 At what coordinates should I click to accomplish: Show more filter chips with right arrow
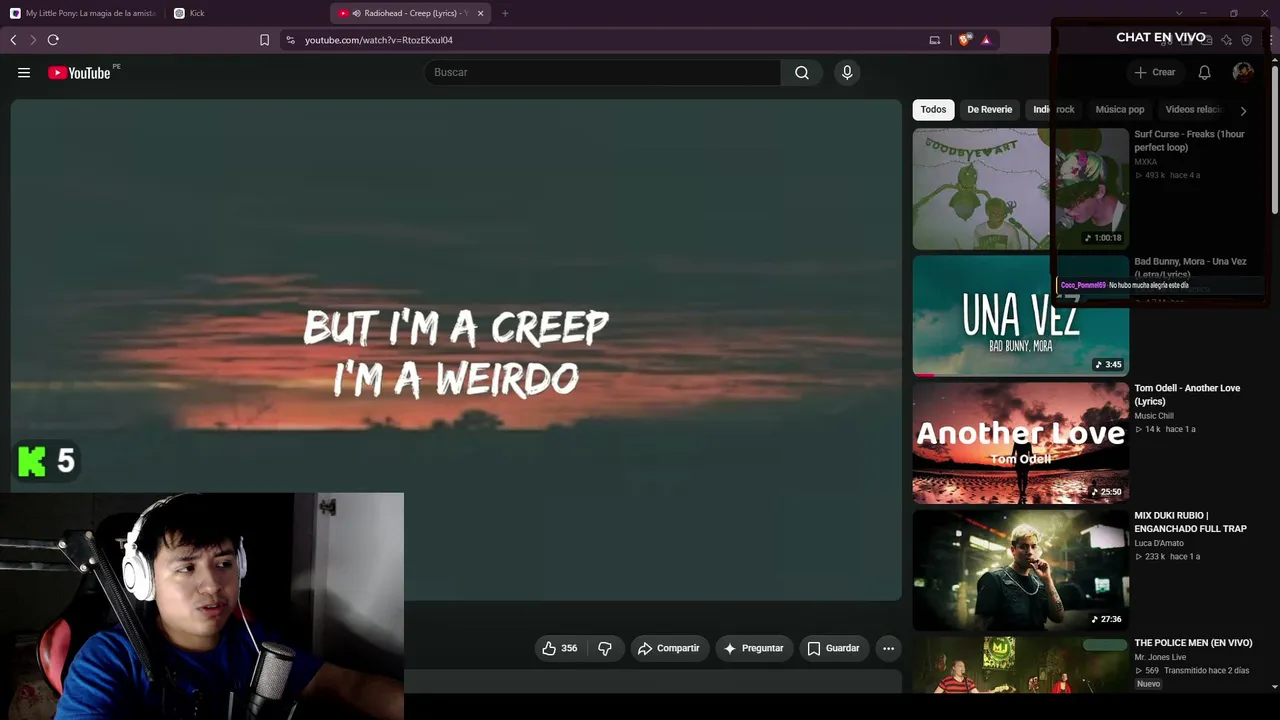click(1243, 110)
